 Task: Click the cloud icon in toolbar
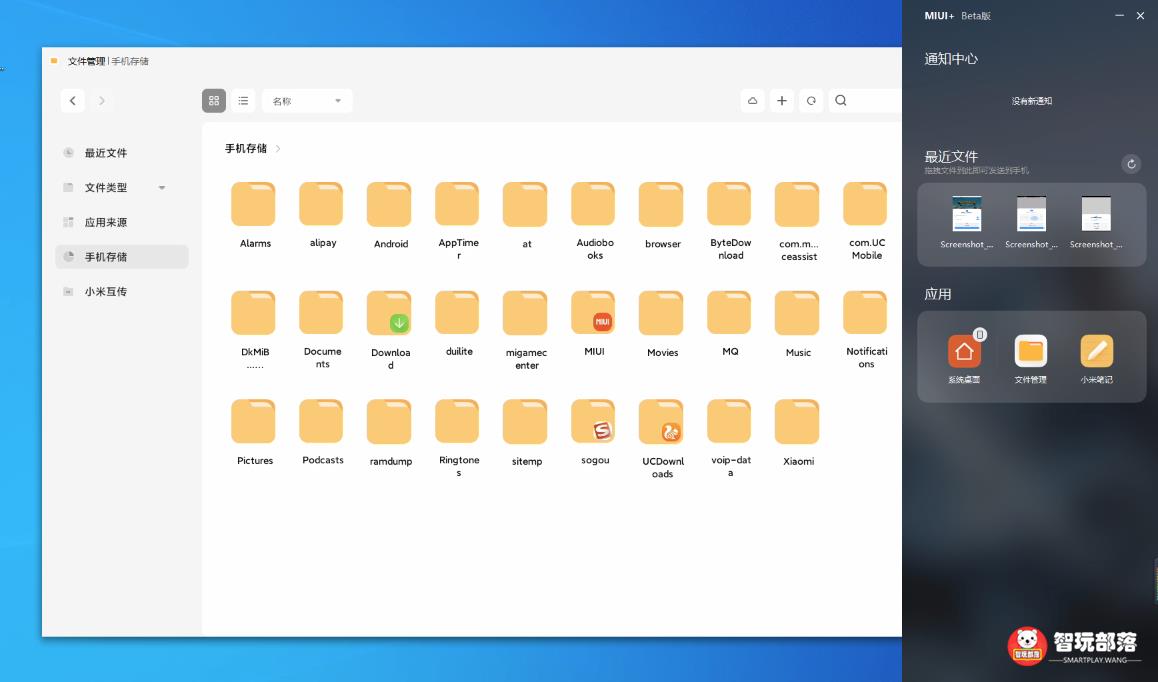(x=753, y=101)
